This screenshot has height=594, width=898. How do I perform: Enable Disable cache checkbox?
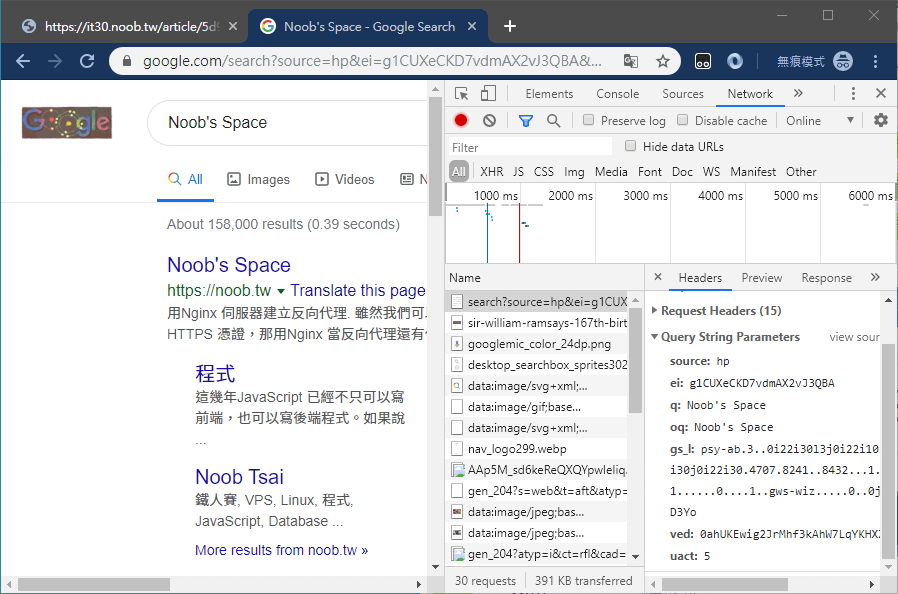click(x=682, y=120)
